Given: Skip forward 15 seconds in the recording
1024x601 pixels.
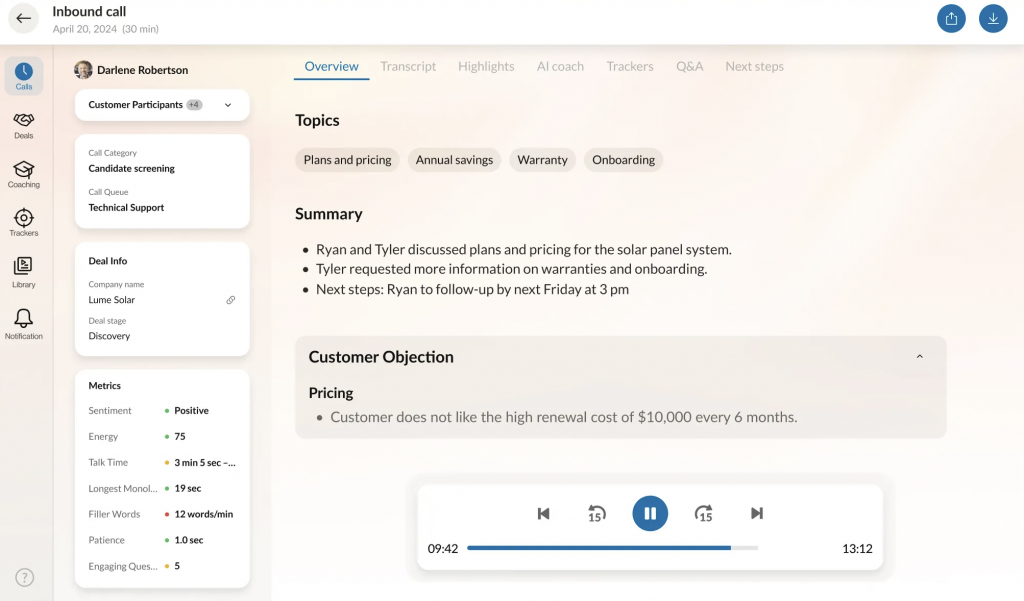Looking at the screenshot, I should [704, 513].
